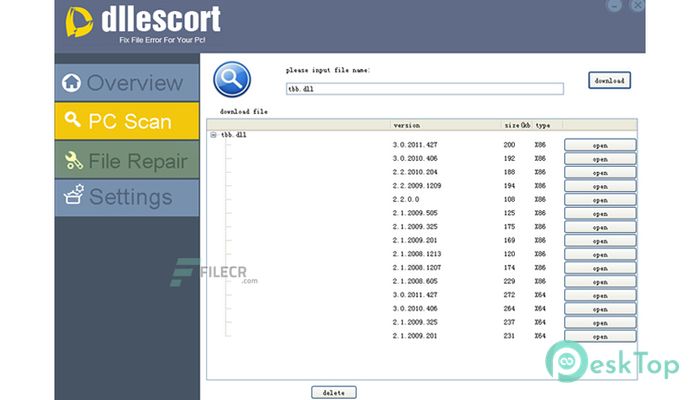The height and width of the screenshot is (400, 700).
Task: Click the delete button
Action: [333, 392]
